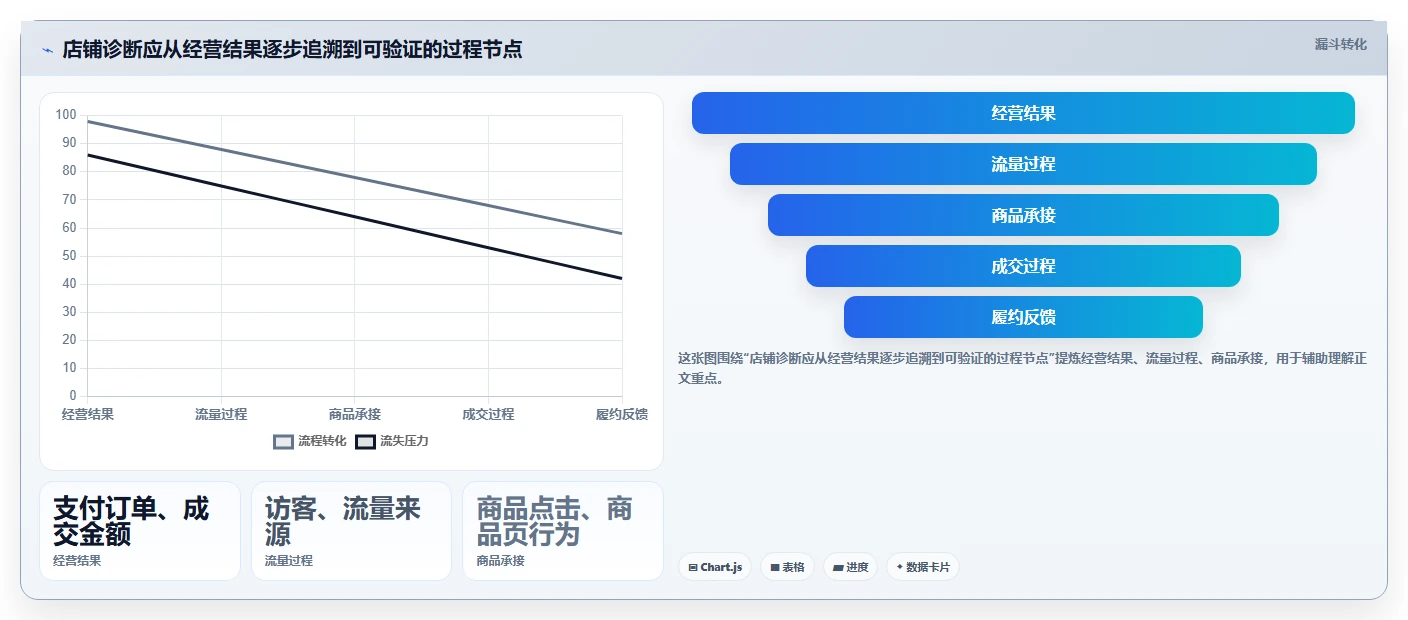Select the 经营结果 funnel bar
The height and width of the screenshot is (620, 1408).
point(1023,113)
